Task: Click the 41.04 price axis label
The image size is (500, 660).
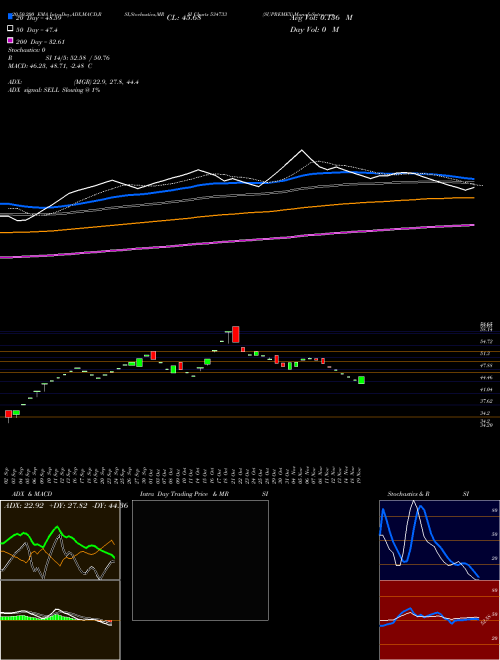Action: [x=486, y=389]
